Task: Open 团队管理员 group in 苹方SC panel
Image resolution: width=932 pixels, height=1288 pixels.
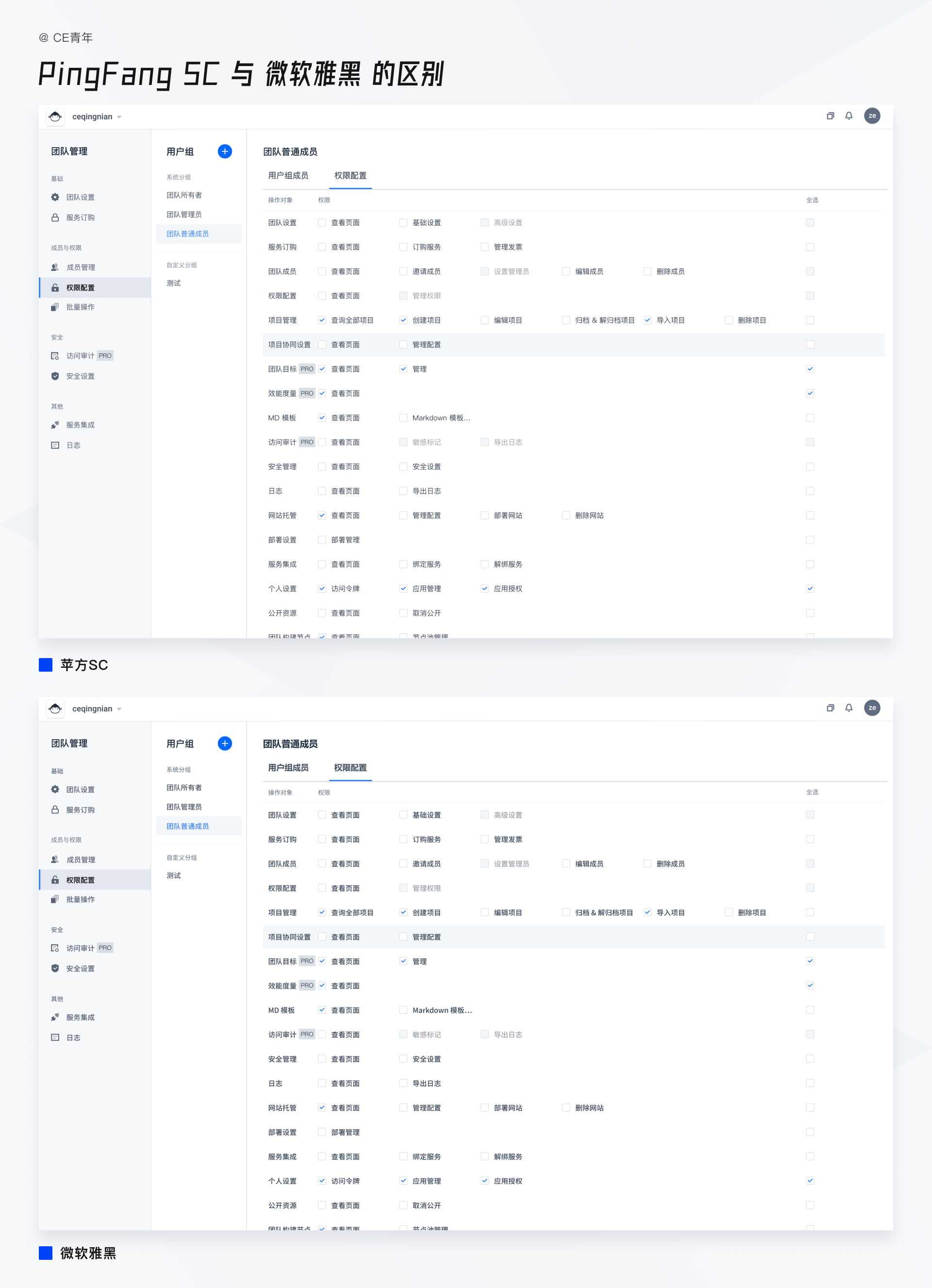Action: 184,215
